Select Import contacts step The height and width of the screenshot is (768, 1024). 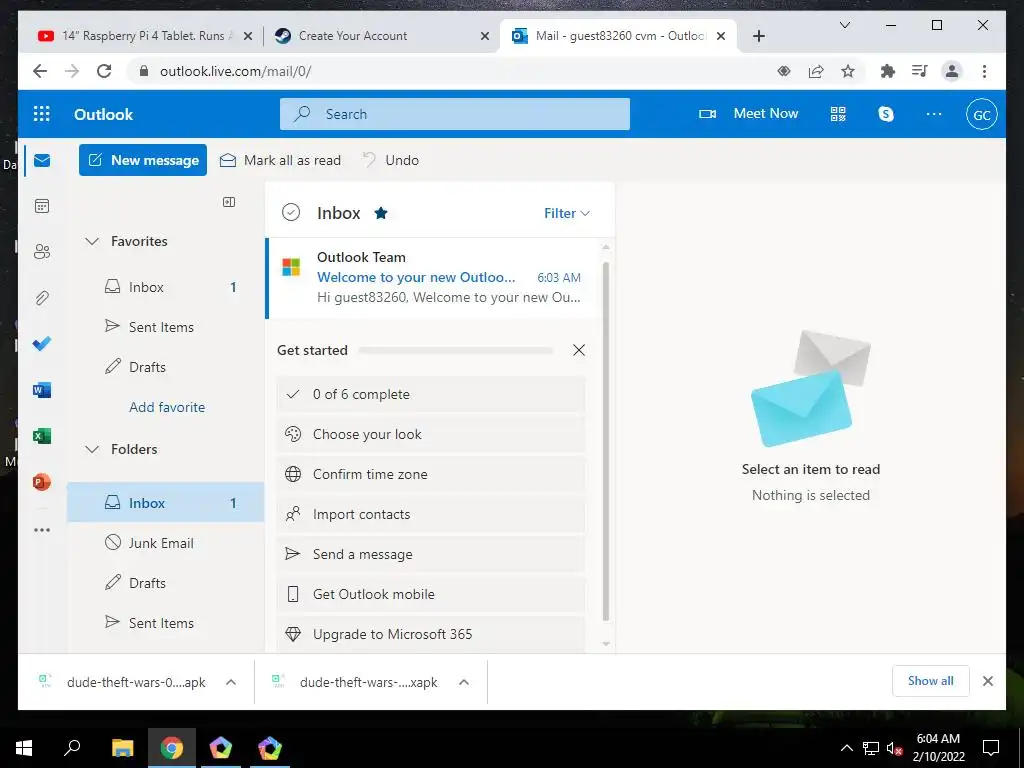point(431,514)
